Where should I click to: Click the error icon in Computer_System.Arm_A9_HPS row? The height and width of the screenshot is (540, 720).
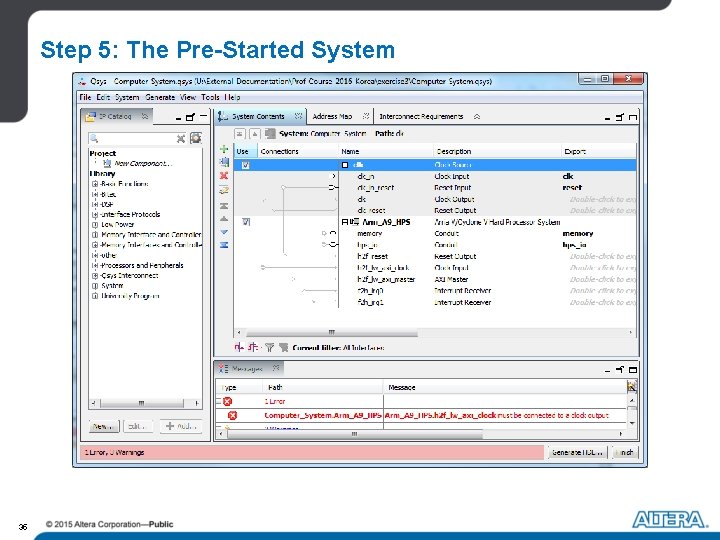232,415
